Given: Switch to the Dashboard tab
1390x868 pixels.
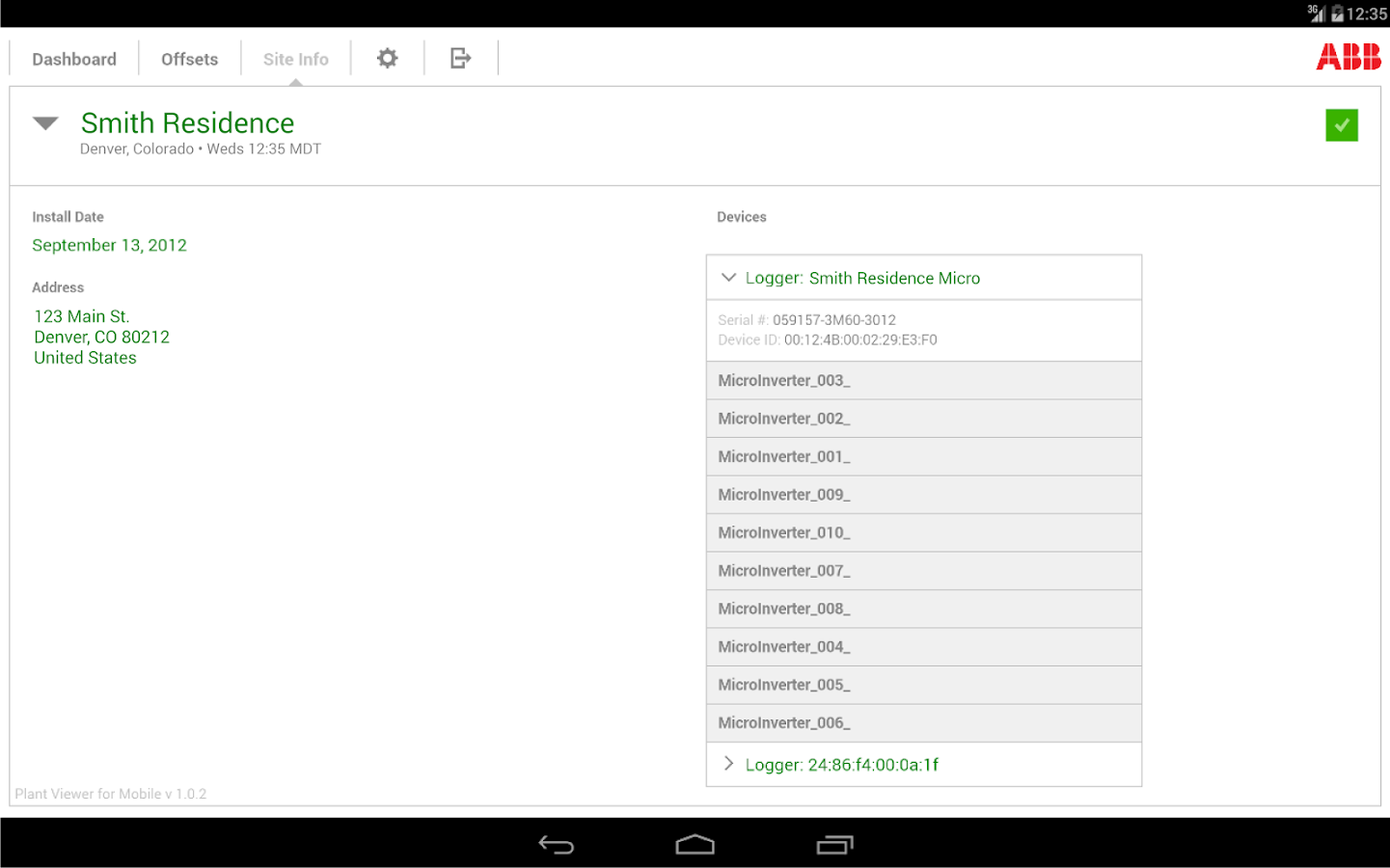Looking at the screenshot, I should (74, 59).
